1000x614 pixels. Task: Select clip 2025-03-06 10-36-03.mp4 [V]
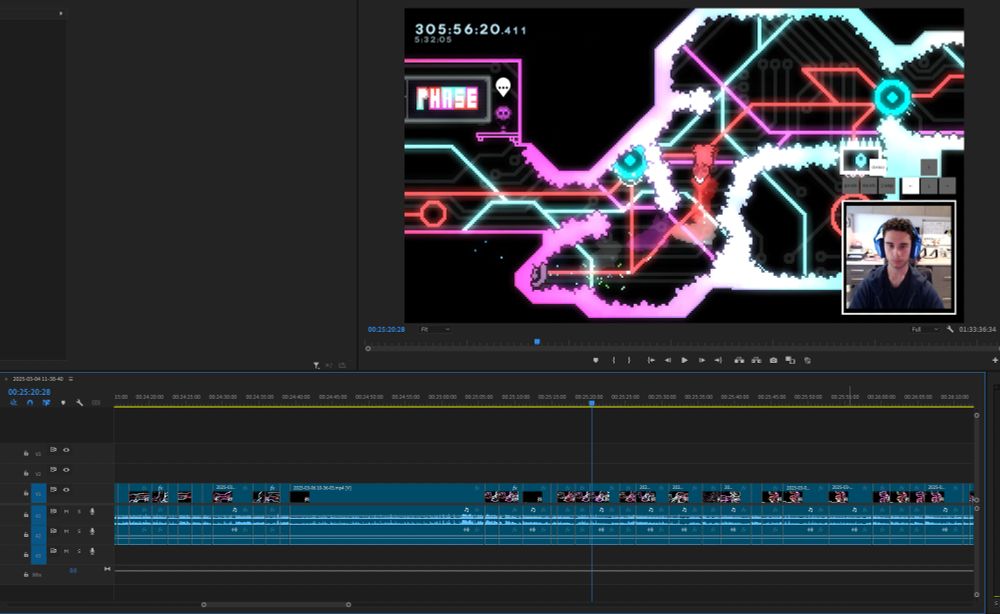[x=386, y=493]
